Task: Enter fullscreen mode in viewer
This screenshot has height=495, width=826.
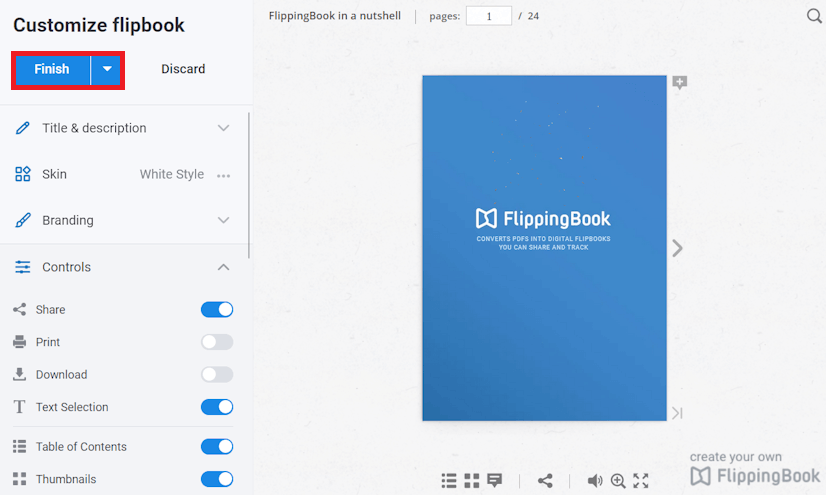Action: [641, 481]
